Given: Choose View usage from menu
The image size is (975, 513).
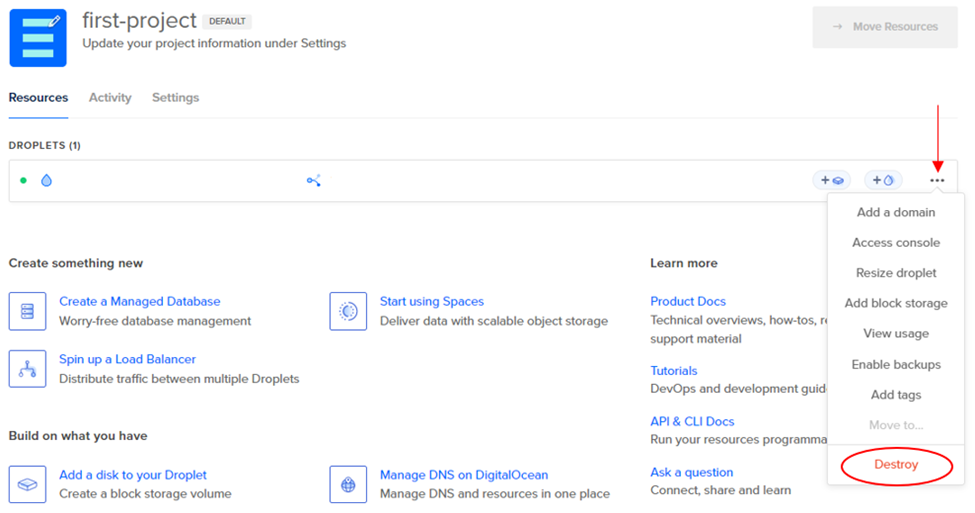Looking at the screenshot, I should tap(896, 334).
